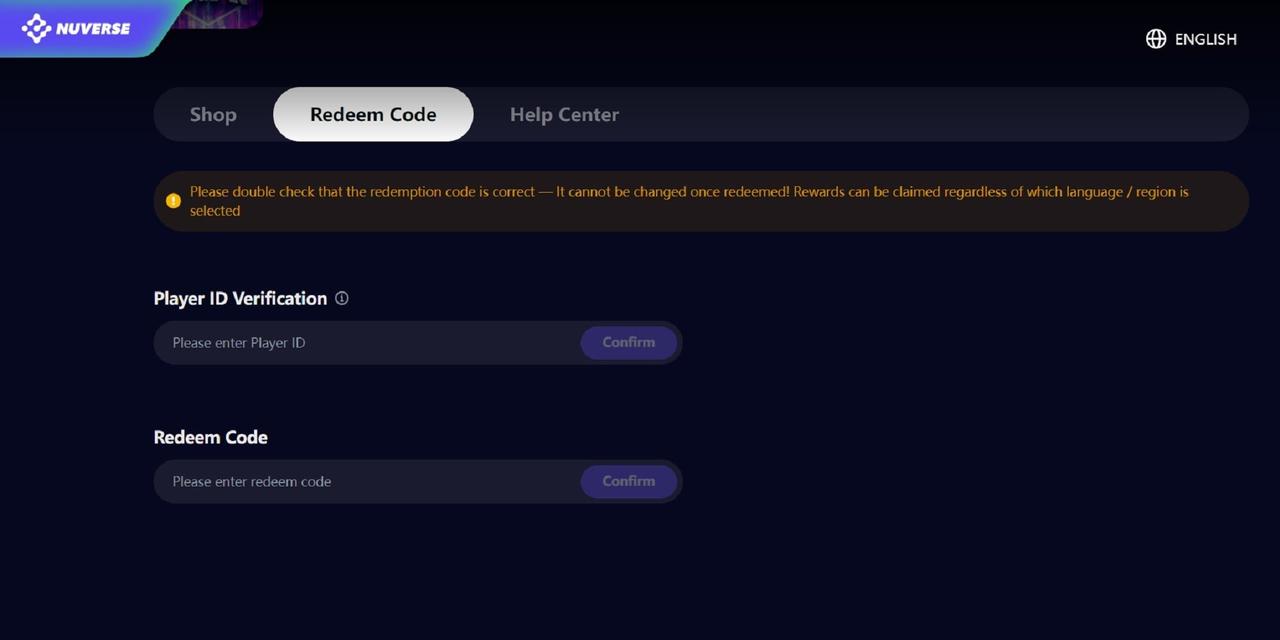Screen dimensions: 1280x640
Task: Confirm the entered redeem code
Action: pyautogui.click(x=629, y=481)
